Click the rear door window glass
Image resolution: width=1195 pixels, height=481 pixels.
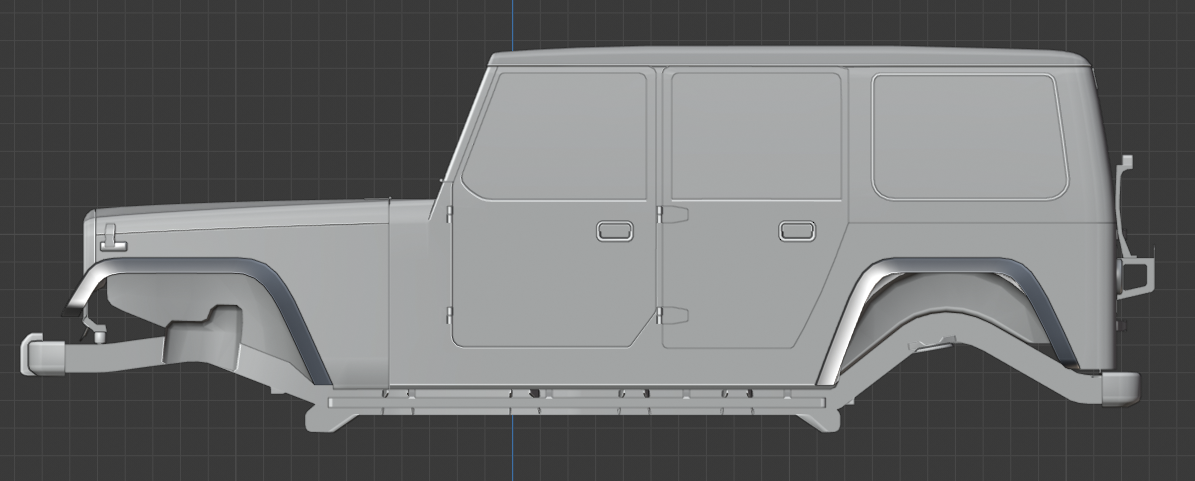click(755, 136)
